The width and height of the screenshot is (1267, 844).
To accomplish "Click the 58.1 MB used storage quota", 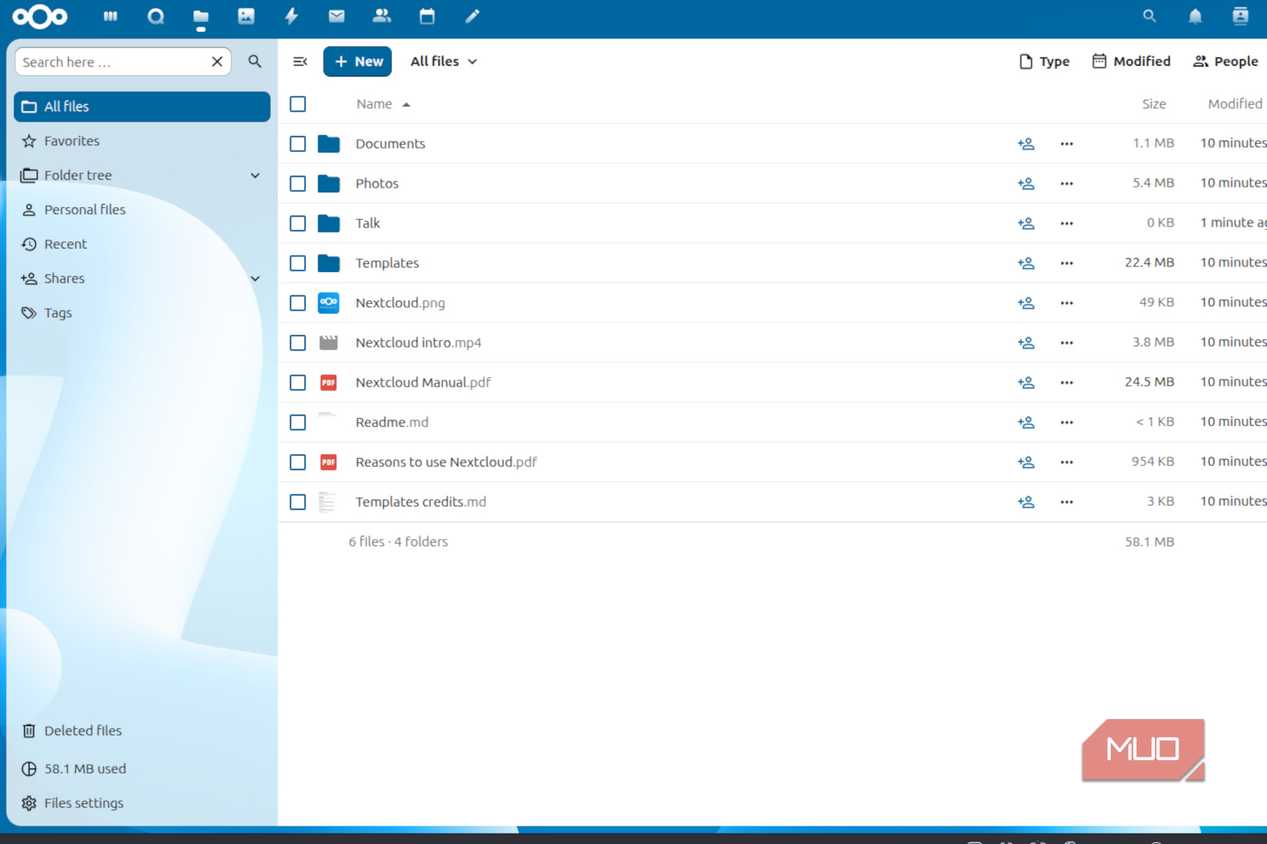I will click(x=142, y=769).
